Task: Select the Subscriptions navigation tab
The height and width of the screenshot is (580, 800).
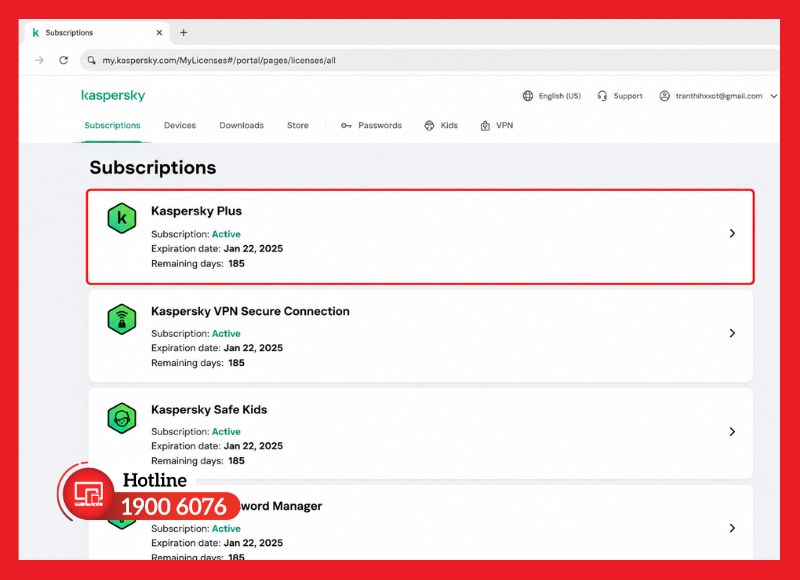Action: [112, 125]
